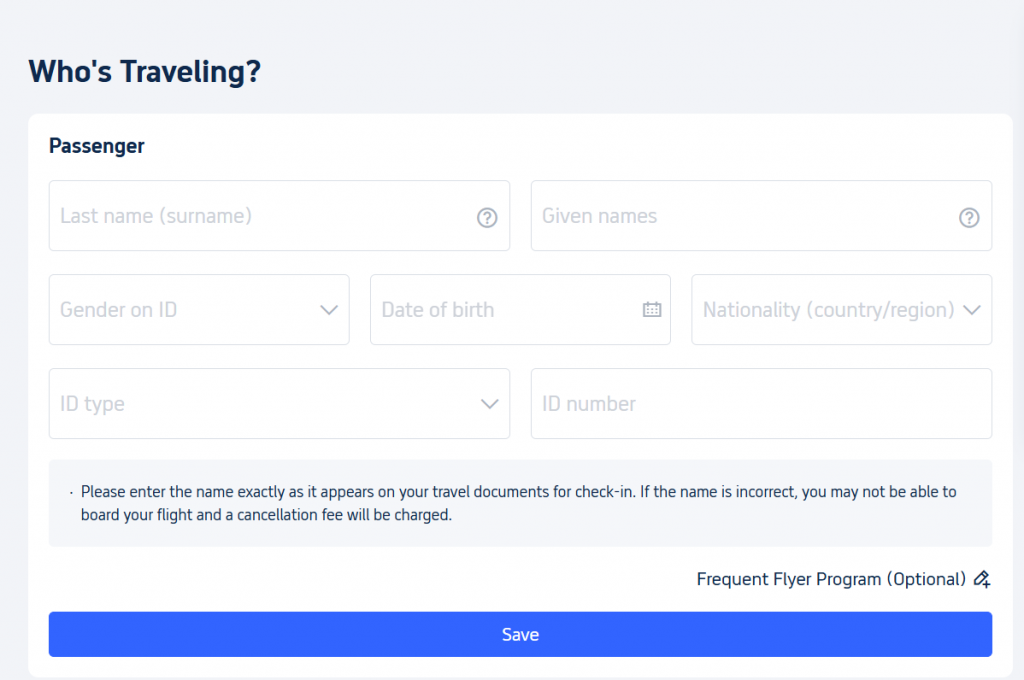Click the Frequent Flyer pencil edit icon
This screenshot has height=680, width=1024.
coord(982,579)
